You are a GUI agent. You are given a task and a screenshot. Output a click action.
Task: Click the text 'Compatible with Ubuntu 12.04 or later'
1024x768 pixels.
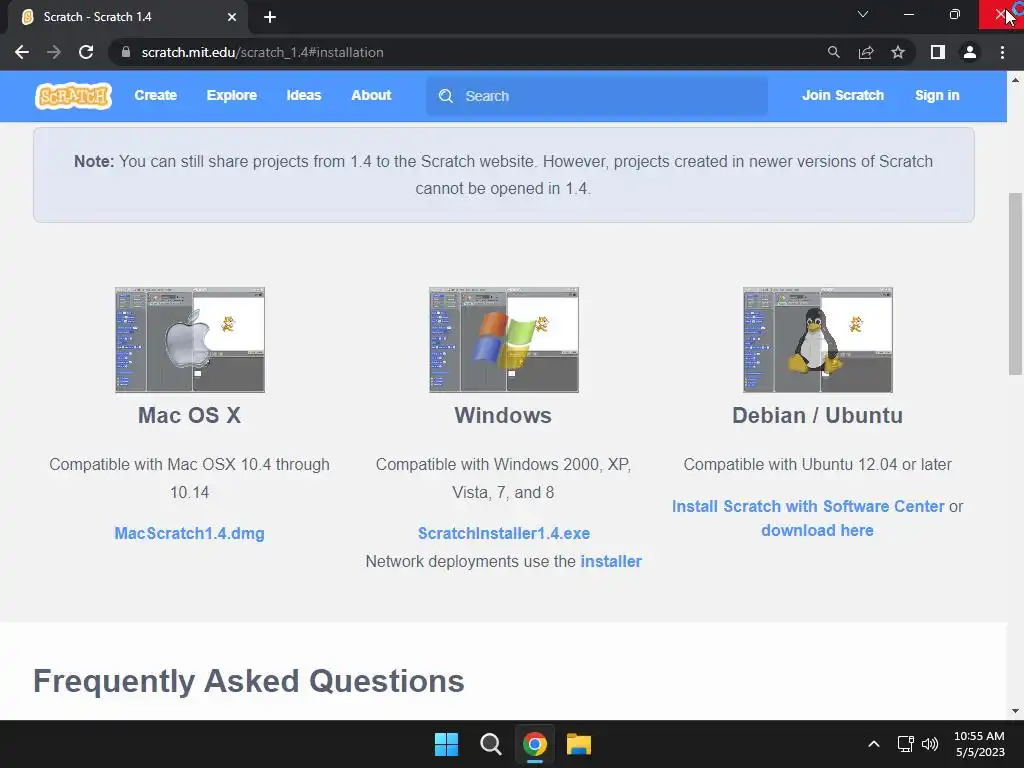(x=818, y=464)
